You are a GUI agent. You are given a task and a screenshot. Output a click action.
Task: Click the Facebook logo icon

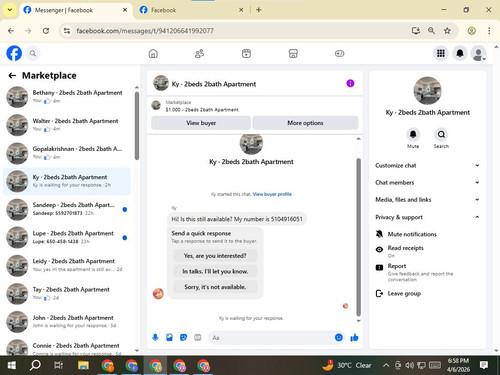point(14,53)
